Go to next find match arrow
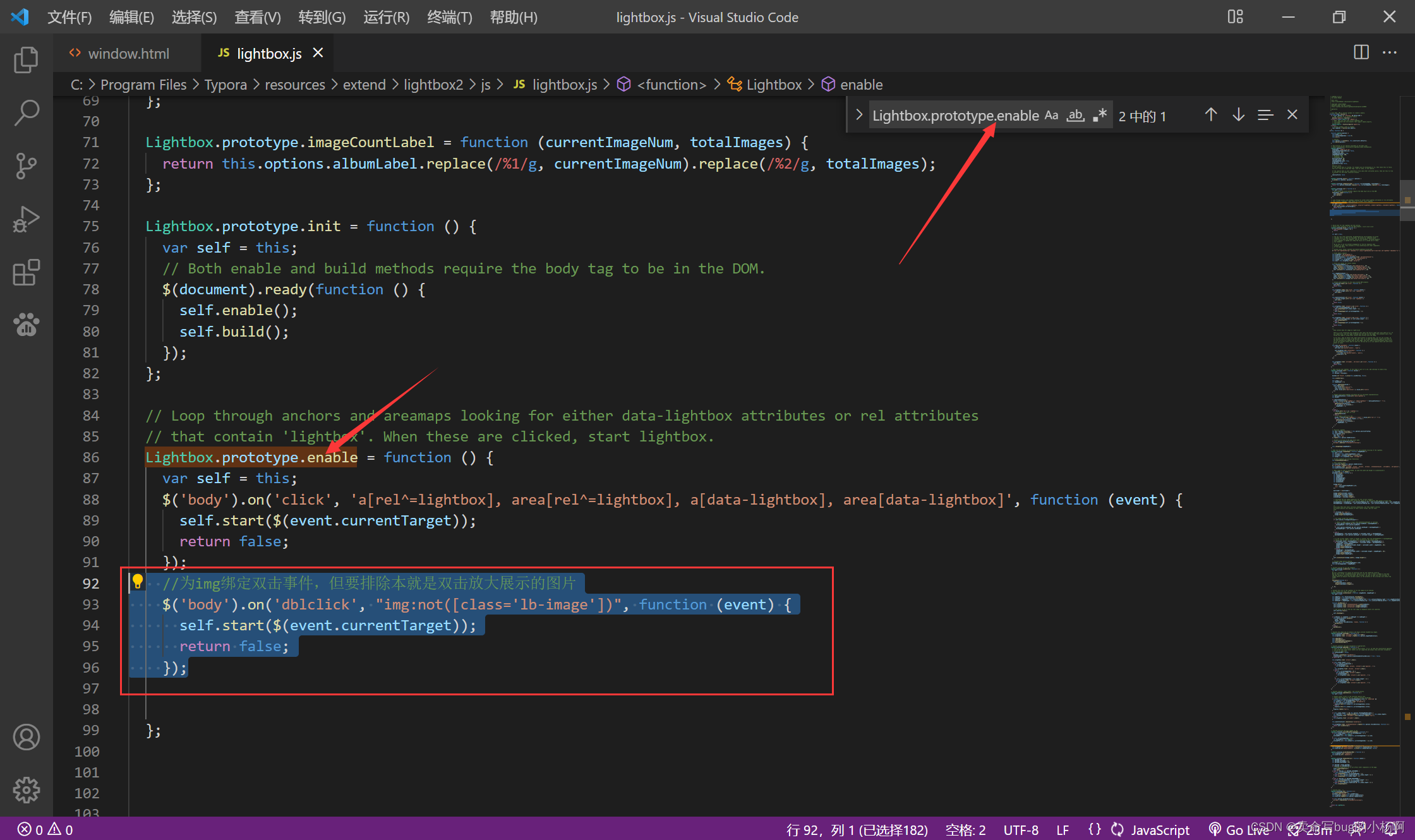The image size is (1415, 840). (x=1238, y=115)
